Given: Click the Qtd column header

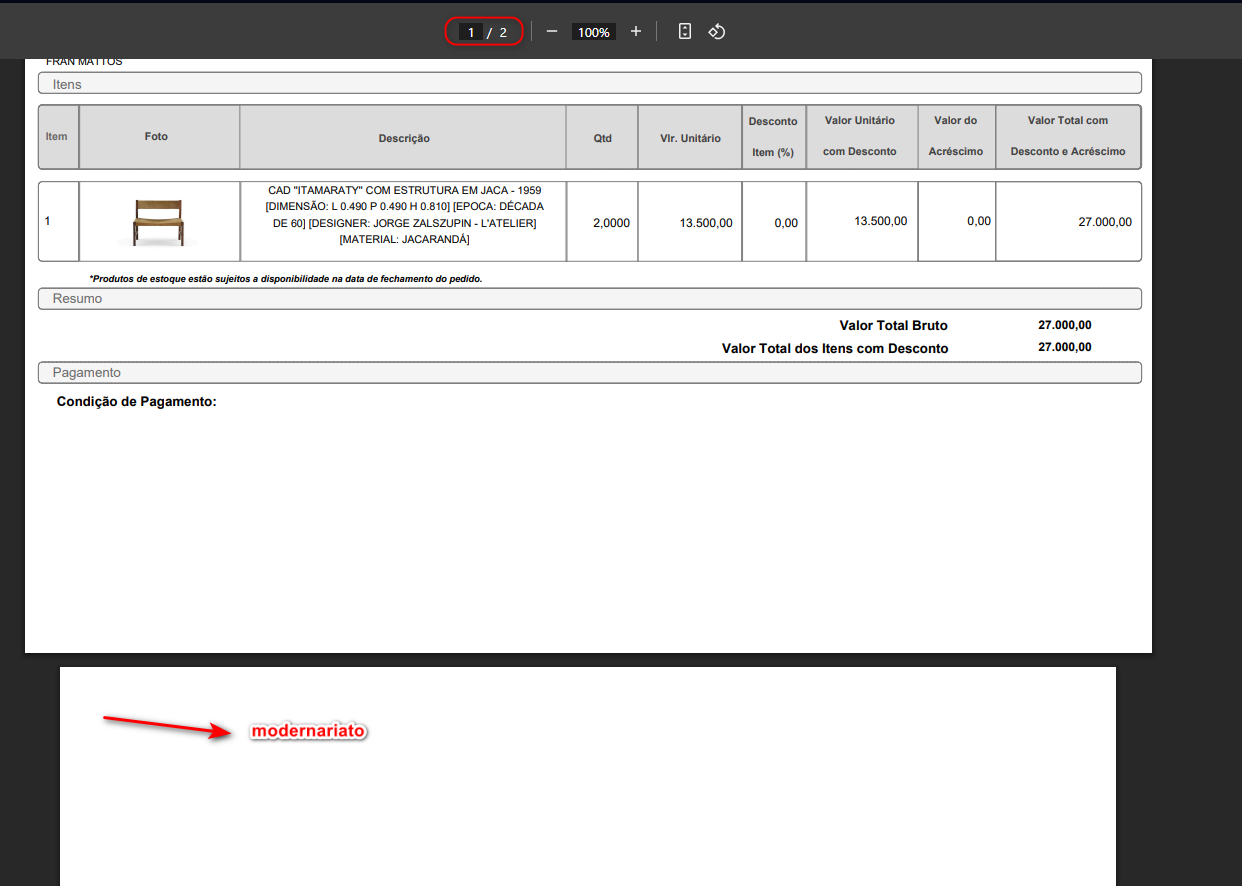Looking at the screenshot, I should tap(602, 138).
